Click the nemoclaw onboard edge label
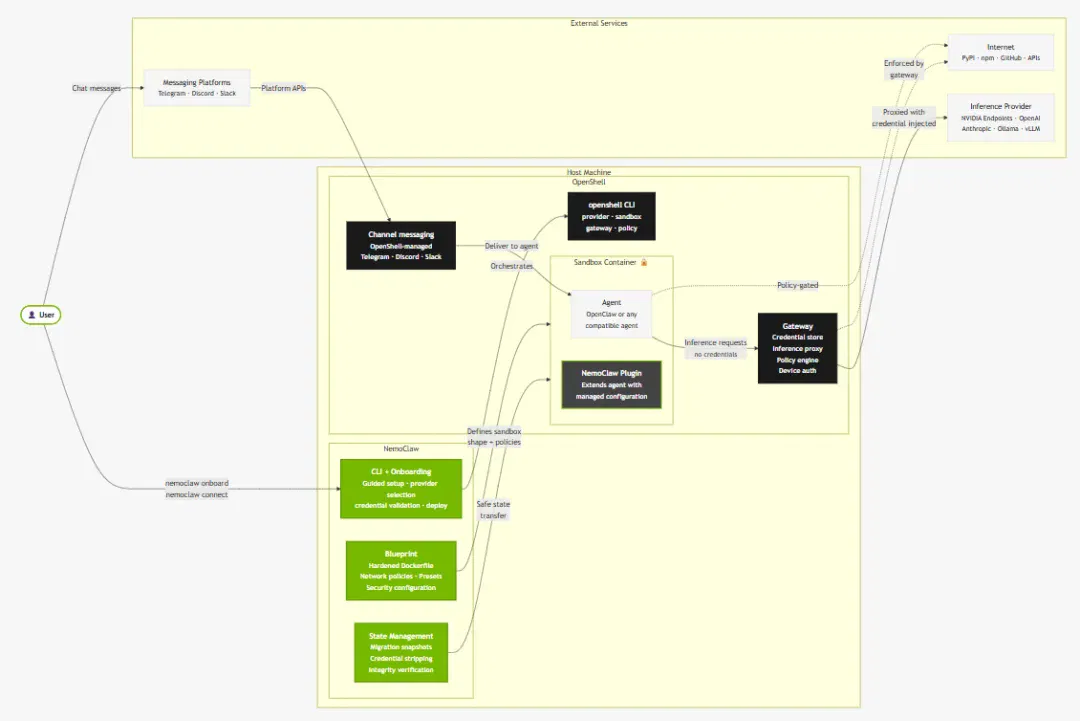The height and width of the screenshot is (721, 1080). coord(197,483)
